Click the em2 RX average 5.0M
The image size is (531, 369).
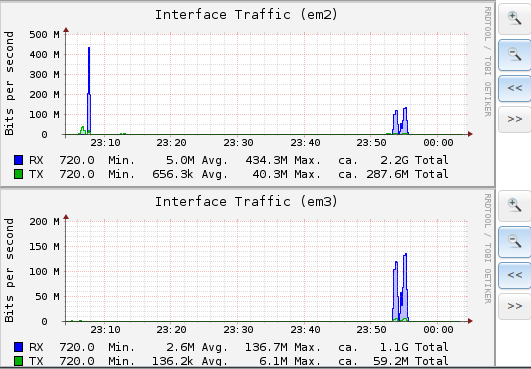pos(180,160)
